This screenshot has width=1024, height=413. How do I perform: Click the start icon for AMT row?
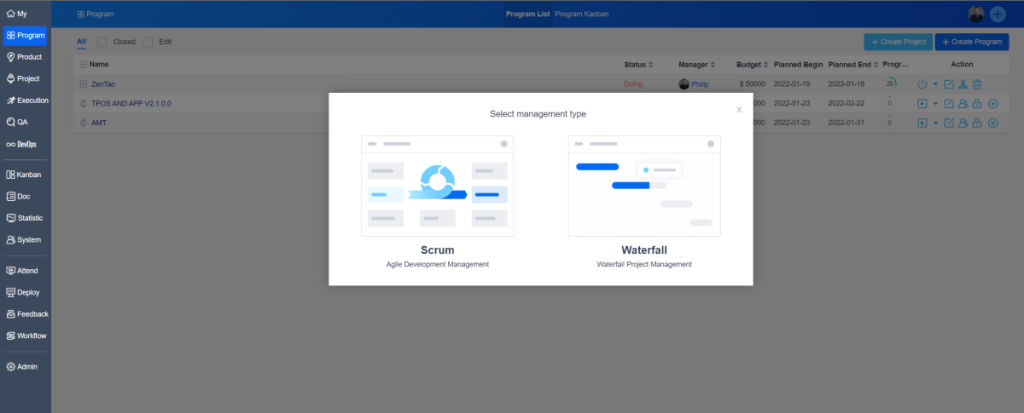[x=922, y=122]
